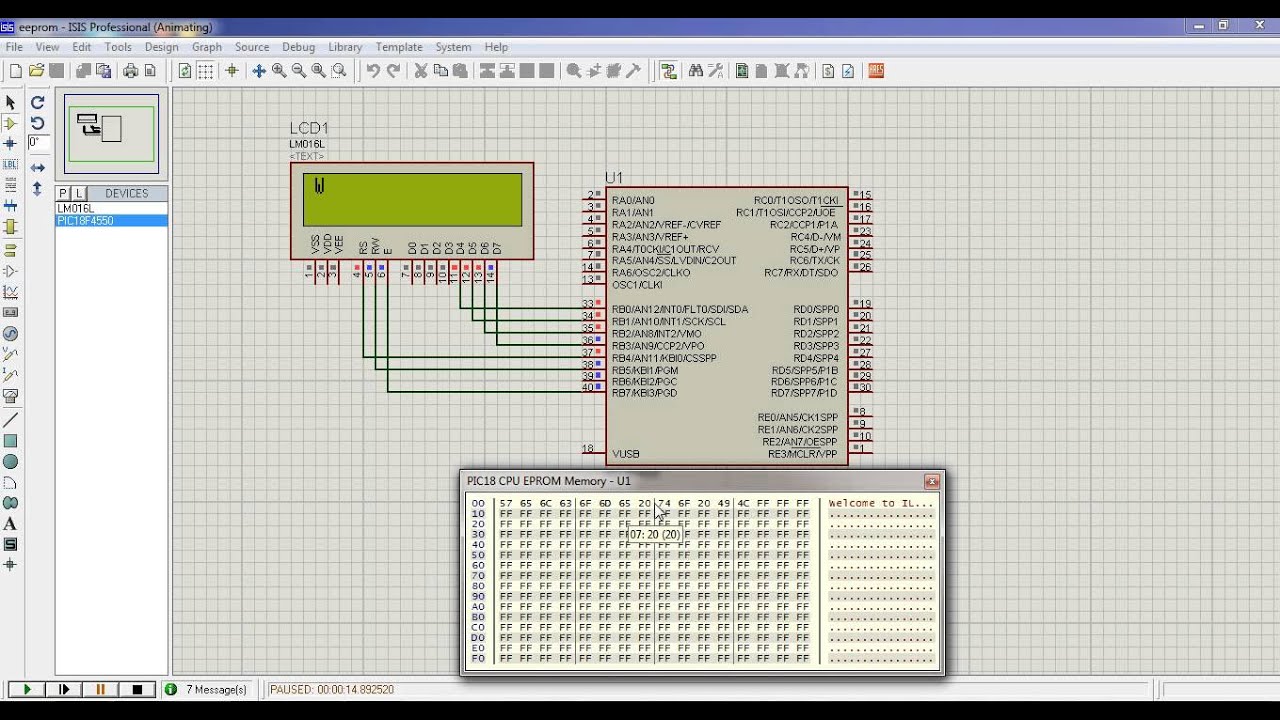Select PIC18F4550 in devices list
This screenshot has width=1280, height=720.
111,221
